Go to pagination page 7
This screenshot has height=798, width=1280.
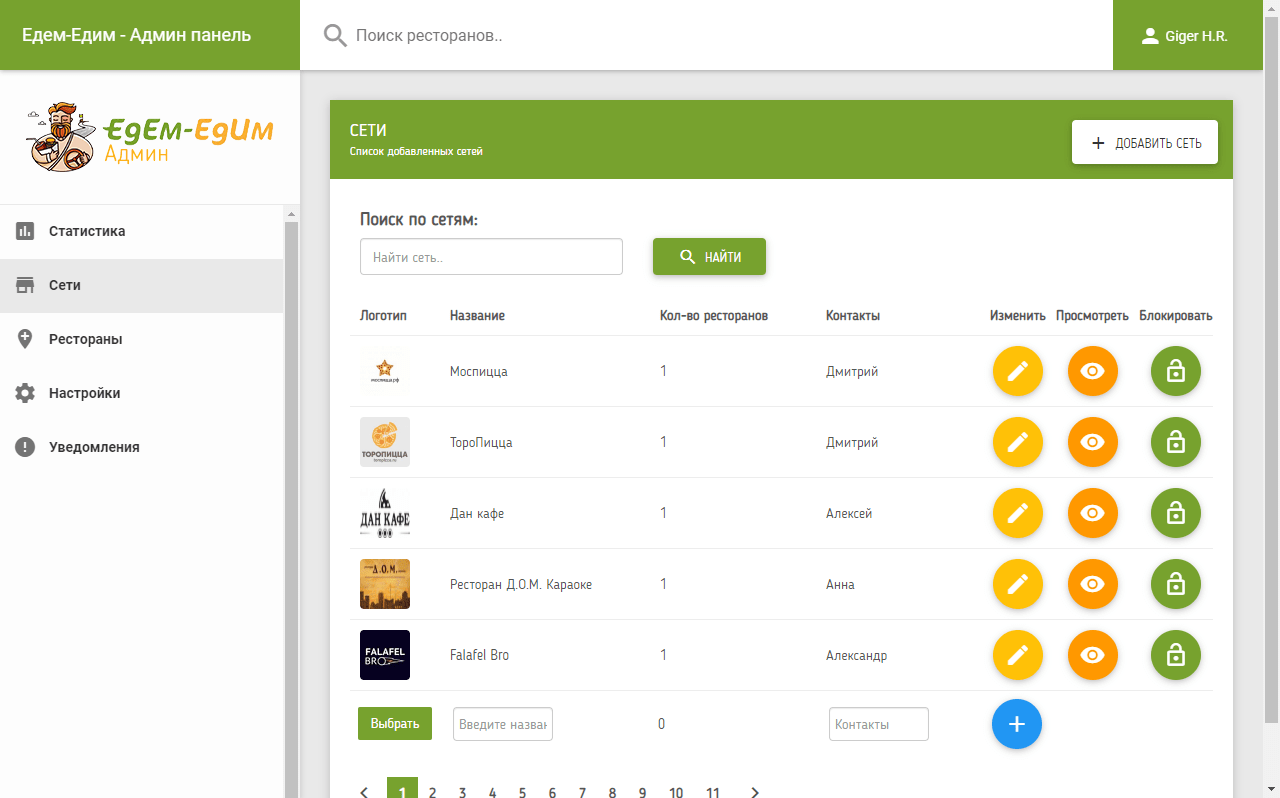[x=582, y=792]
